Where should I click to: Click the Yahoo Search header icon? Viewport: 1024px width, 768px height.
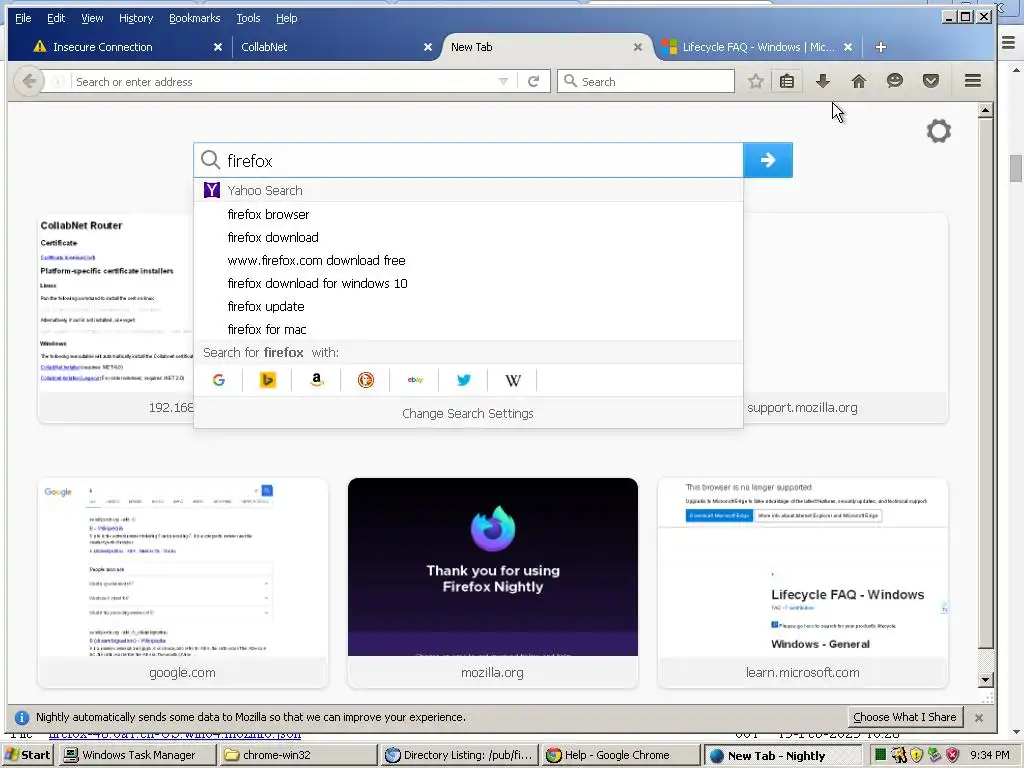coord(212,190)
